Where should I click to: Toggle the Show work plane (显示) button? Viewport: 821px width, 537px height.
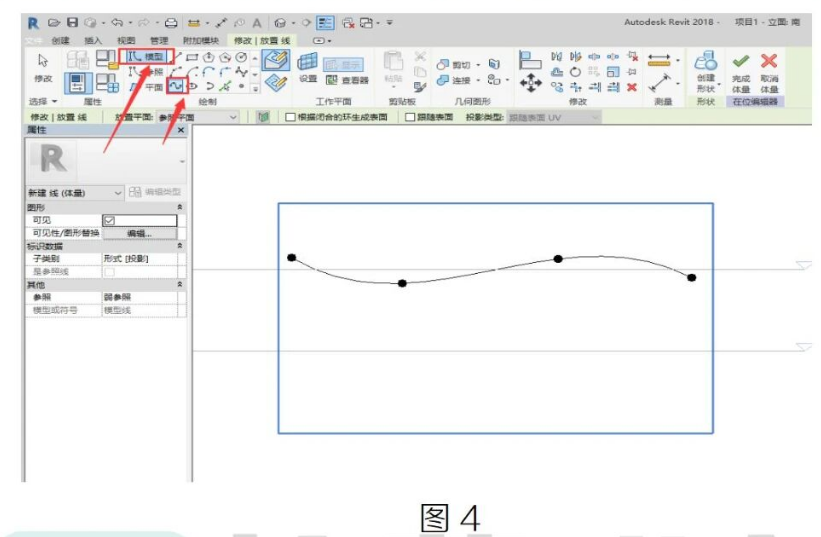343,64
